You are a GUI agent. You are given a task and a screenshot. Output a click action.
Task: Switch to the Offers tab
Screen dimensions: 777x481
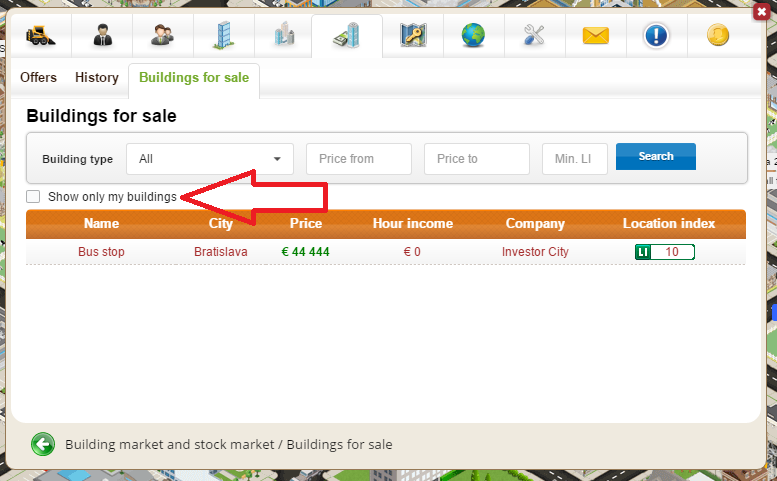coord(38,77)
